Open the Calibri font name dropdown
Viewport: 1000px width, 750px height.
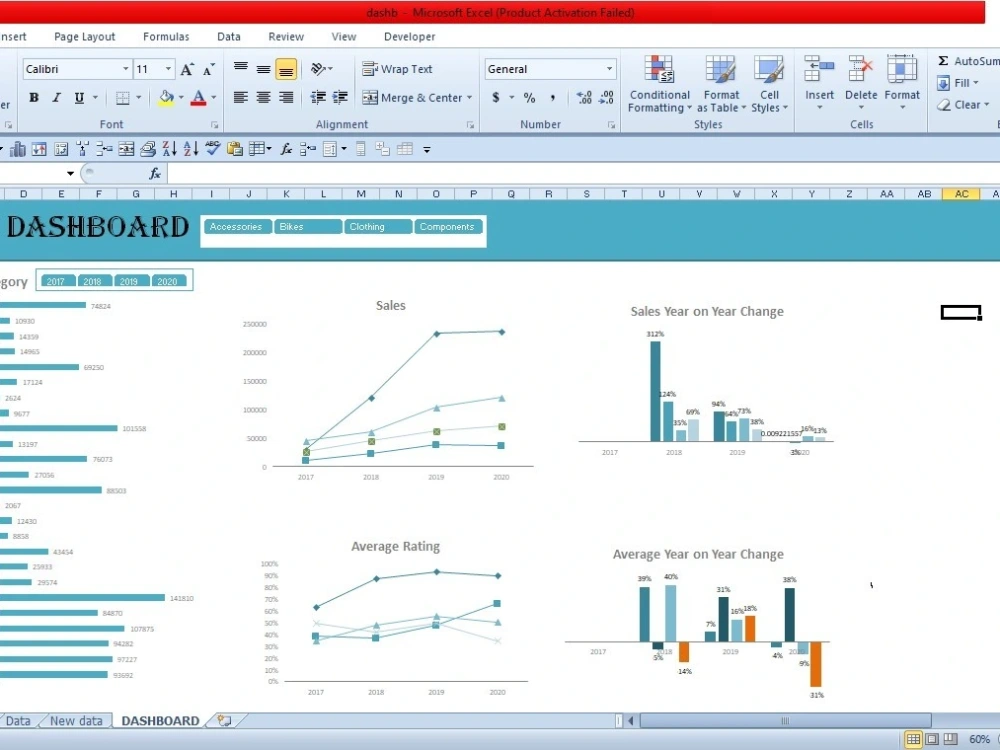[126, 69]
